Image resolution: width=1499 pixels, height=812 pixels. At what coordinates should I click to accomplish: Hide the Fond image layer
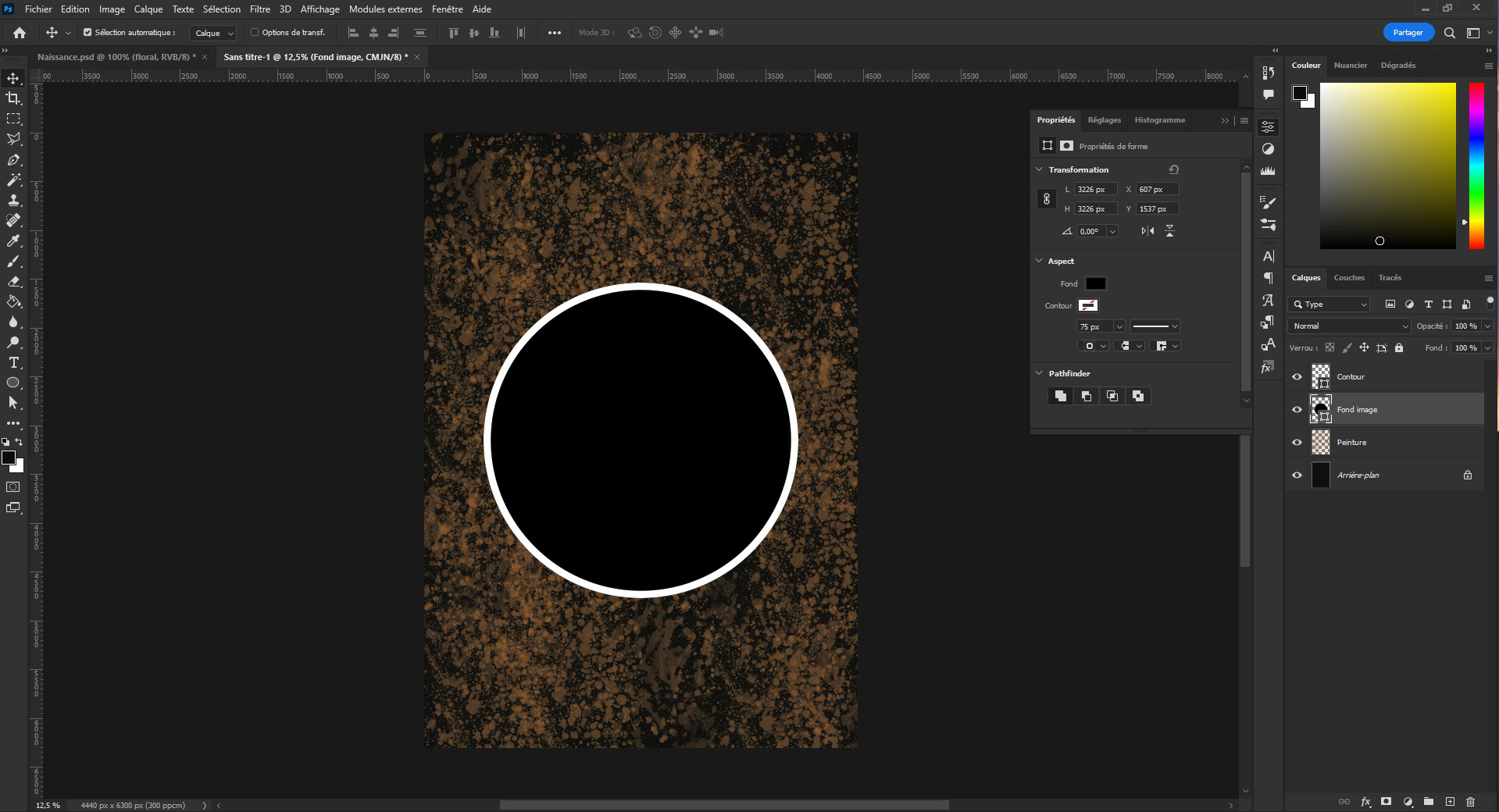click(1297, 410)
